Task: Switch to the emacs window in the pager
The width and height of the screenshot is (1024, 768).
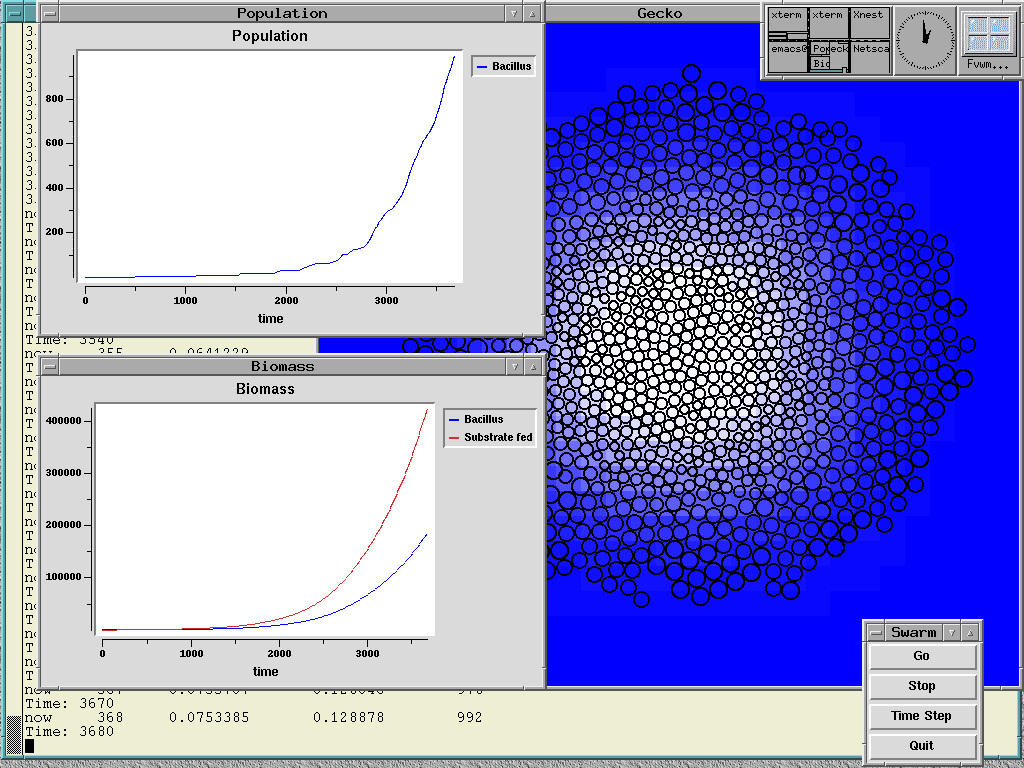Action: (788, 56)
